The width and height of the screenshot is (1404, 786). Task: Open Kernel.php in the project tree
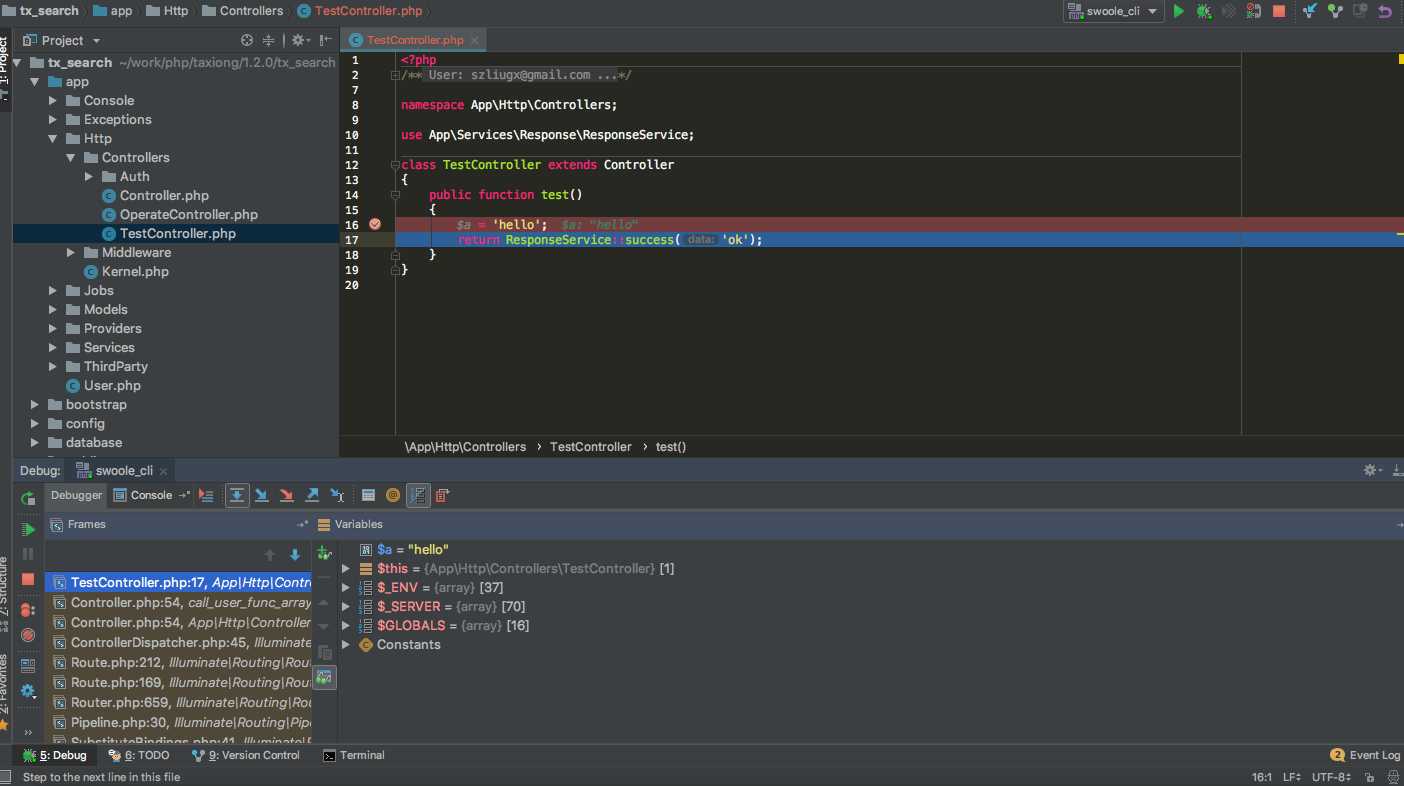(126, 272)
